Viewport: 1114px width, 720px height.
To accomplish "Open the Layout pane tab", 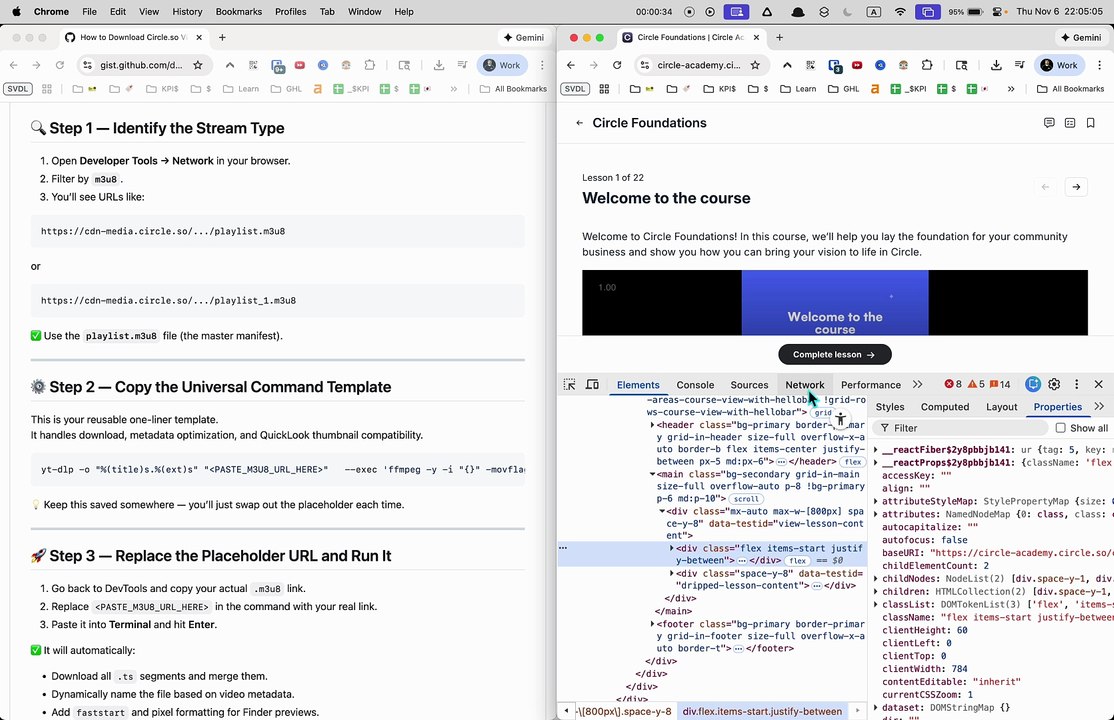I will [1001, 407].
